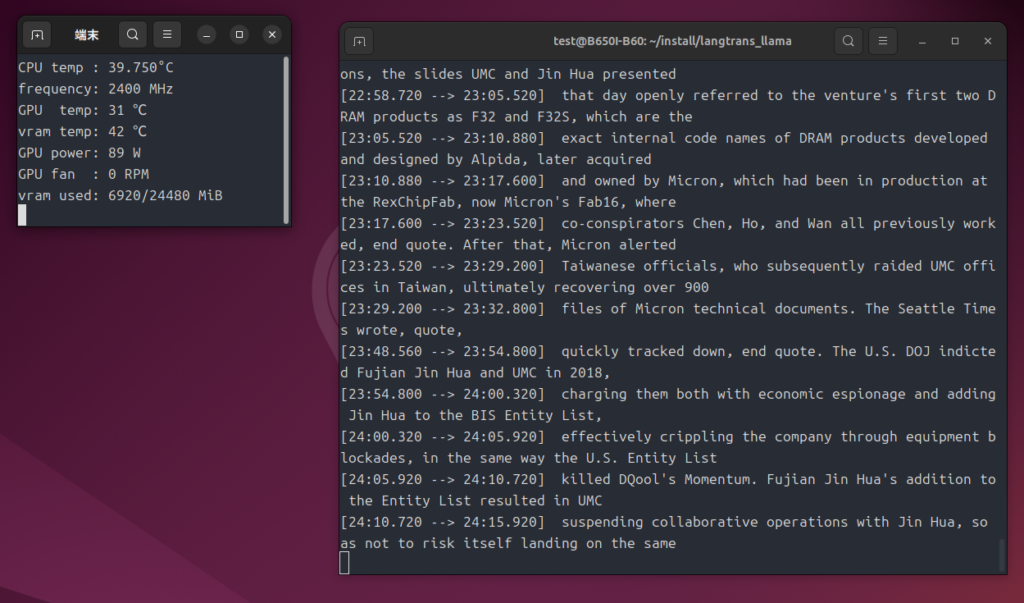Open the langtrans_llama terminal hamburger menu

[881, 41]
